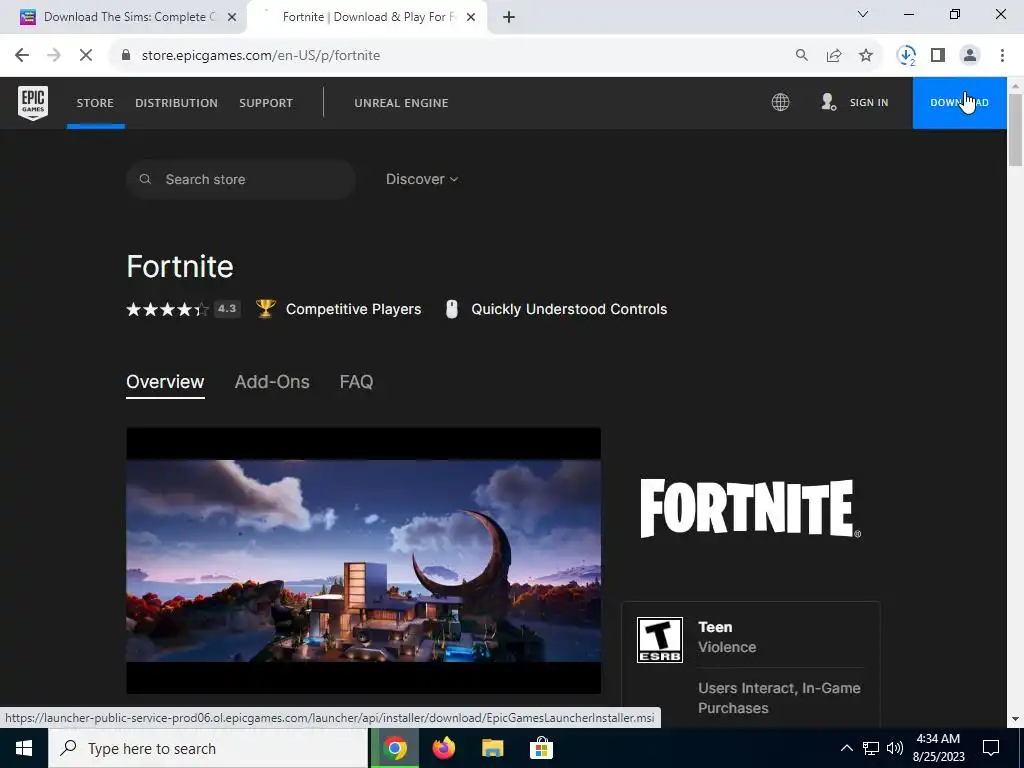
Task: Show hidden system tray icons
Action: (x=846, y=748)
